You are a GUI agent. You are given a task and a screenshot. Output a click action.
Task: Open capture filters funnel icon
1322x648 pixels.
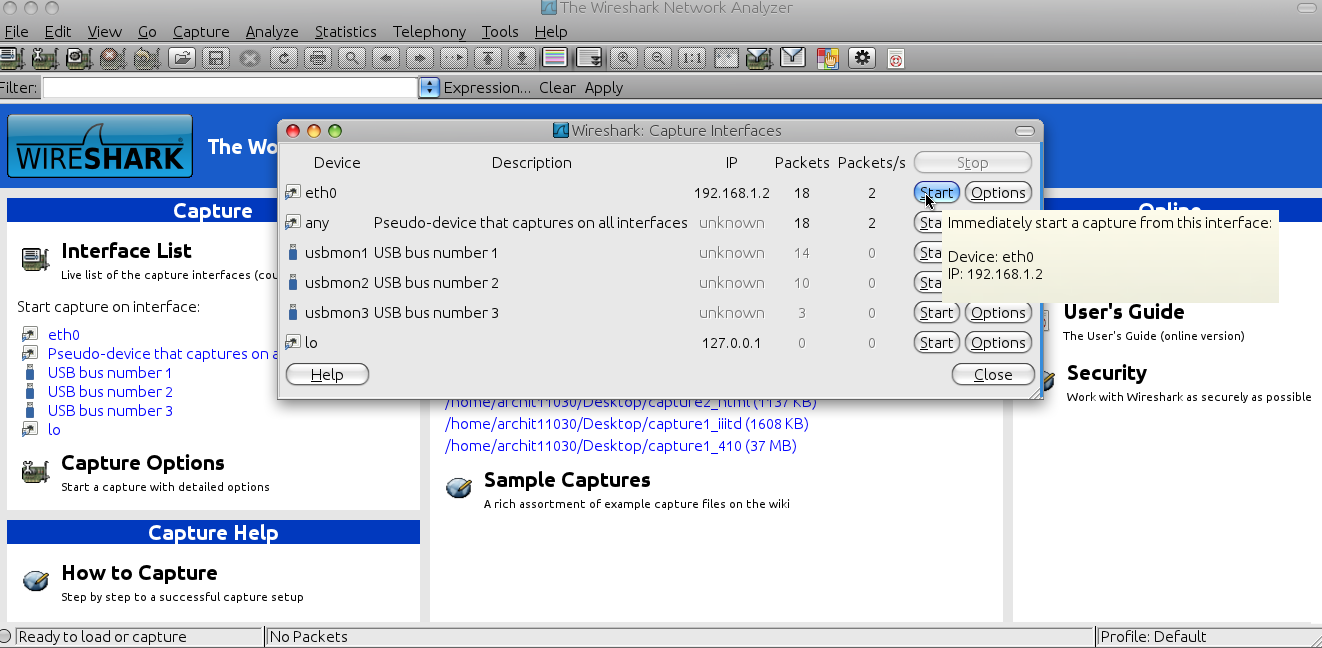click(x=760, y=57)
